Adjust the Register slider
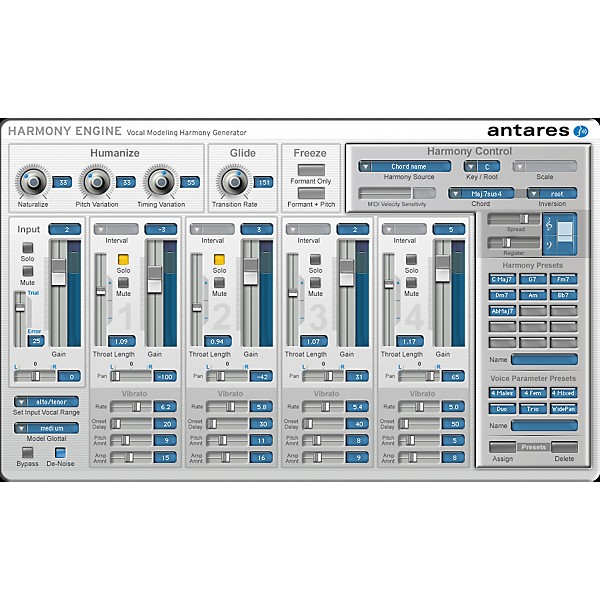This screenshot has height=600, width=600. point(513,243)
